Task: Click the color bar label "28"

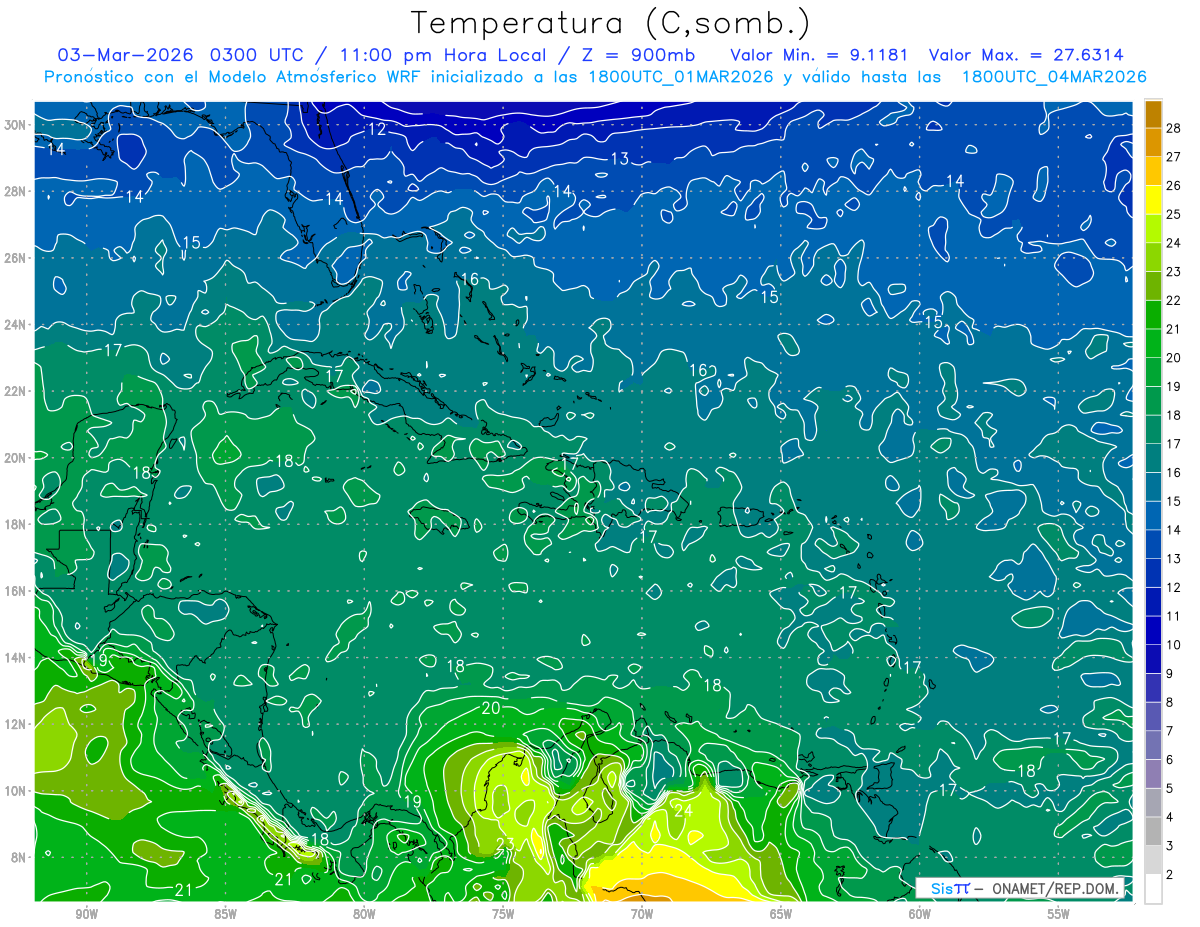Action: [1174, 127]
